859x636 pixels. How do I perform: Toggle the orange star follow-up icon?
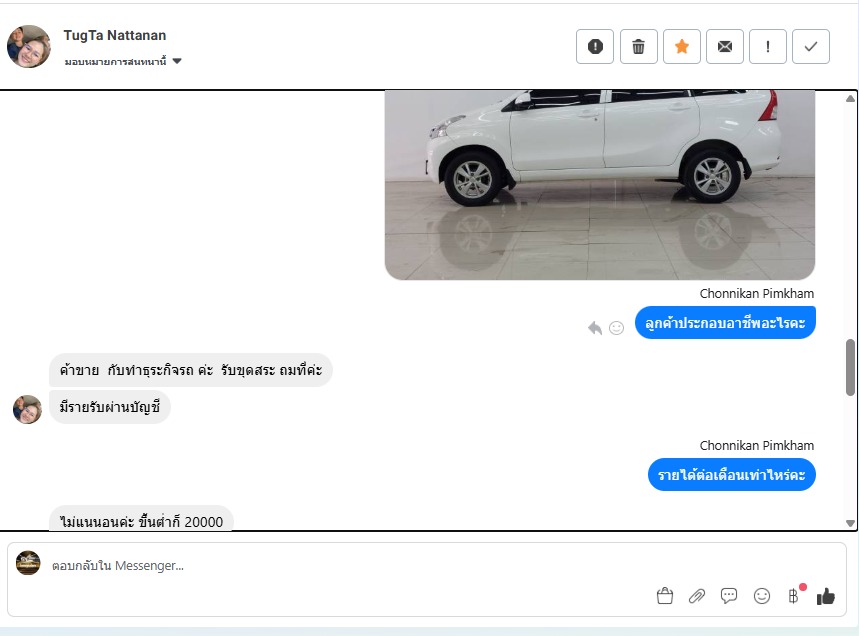point(682,47)
